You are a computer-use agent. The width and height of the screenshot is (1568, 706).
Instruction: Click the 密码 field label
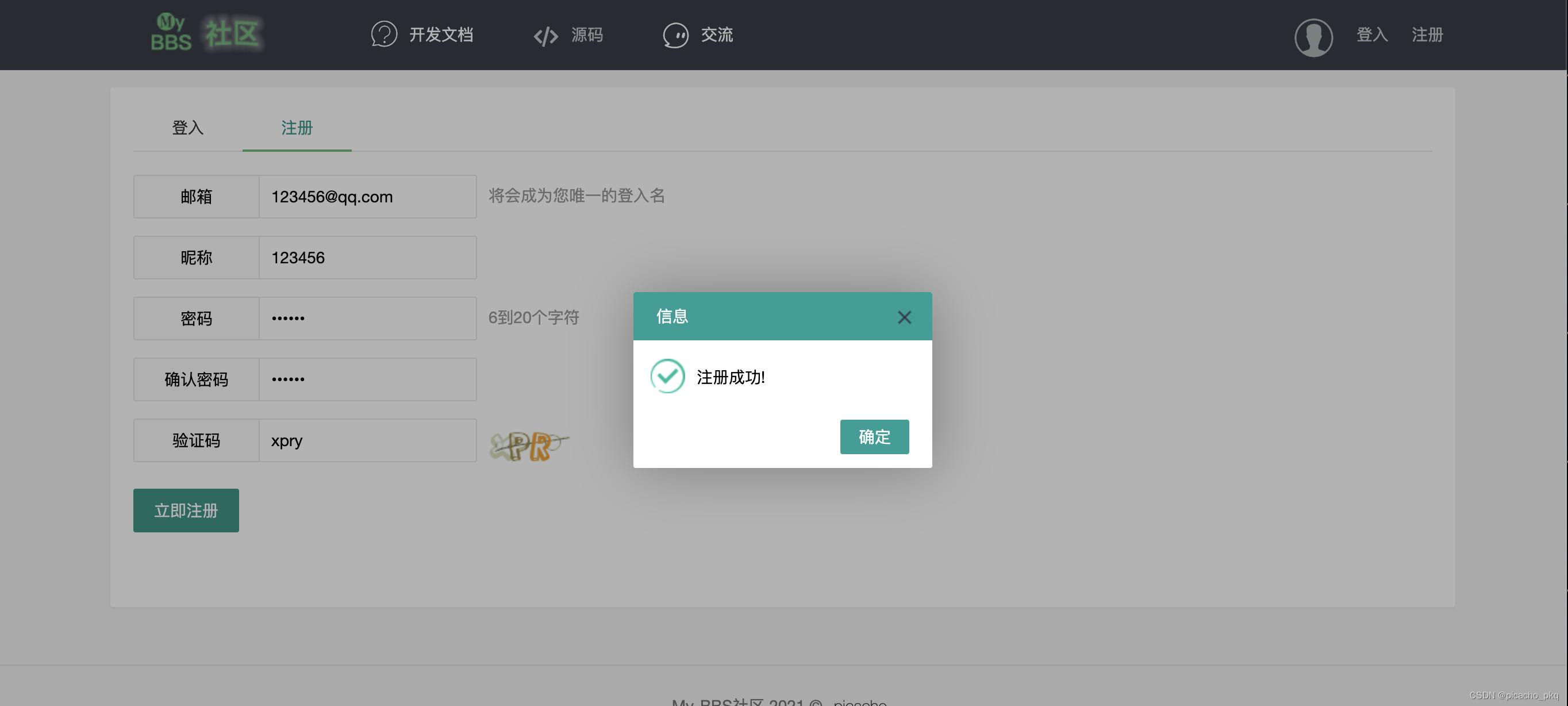tap(196, 318)
